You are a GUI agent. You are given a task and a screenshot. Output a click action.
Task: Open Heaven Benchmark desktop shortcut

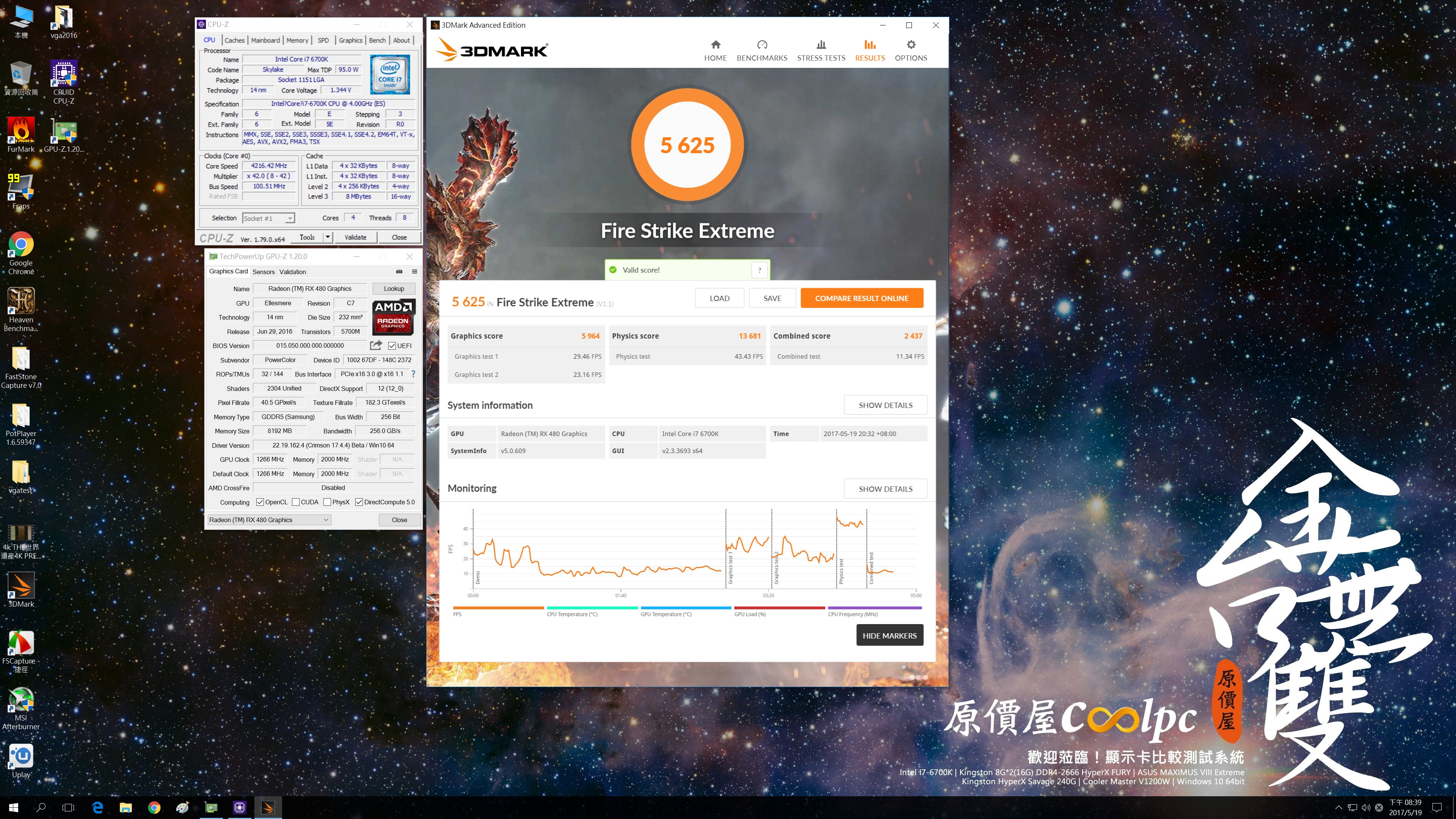[x=21, y=310]
